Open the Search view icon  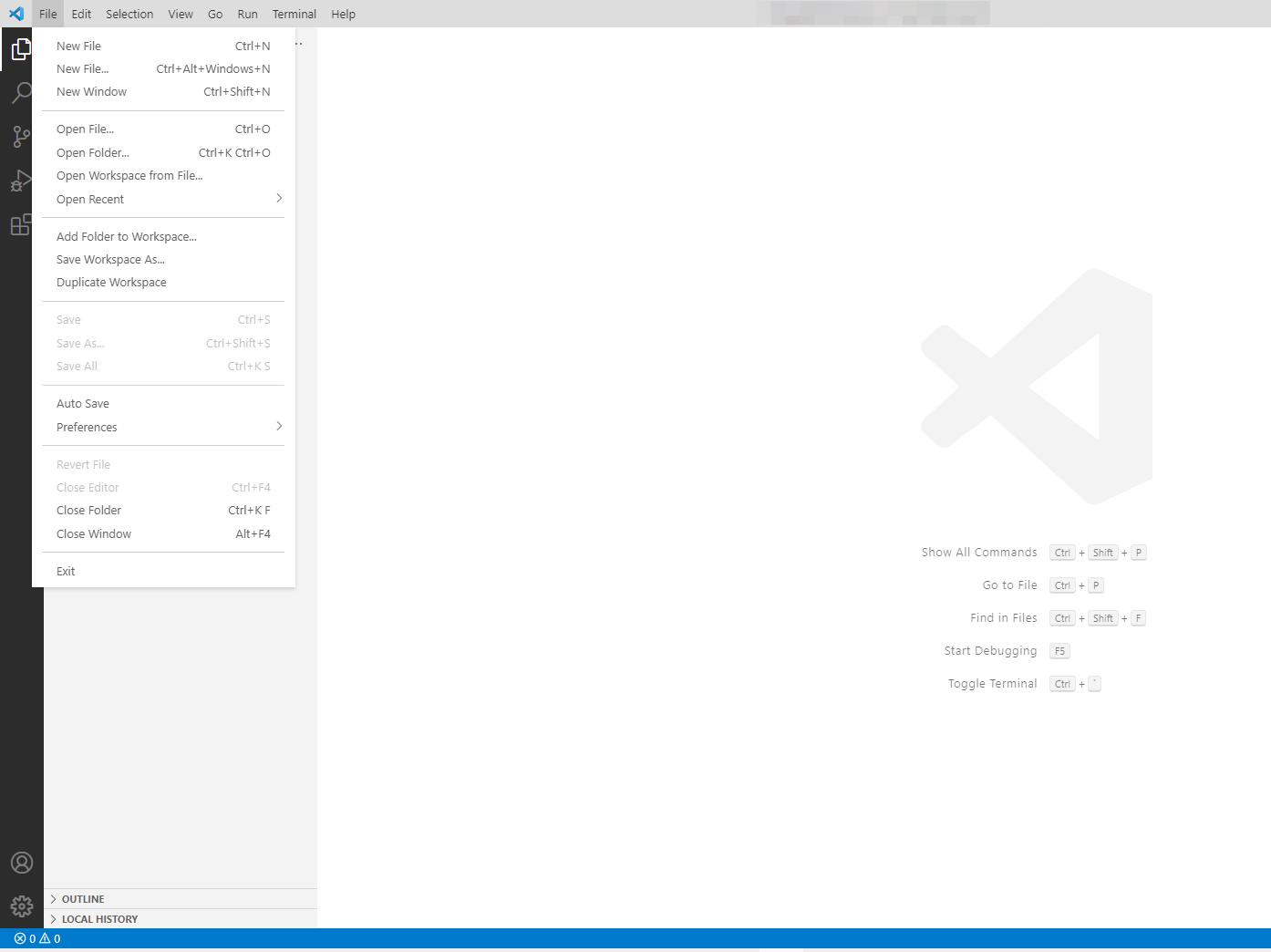(x=22, y=93)
